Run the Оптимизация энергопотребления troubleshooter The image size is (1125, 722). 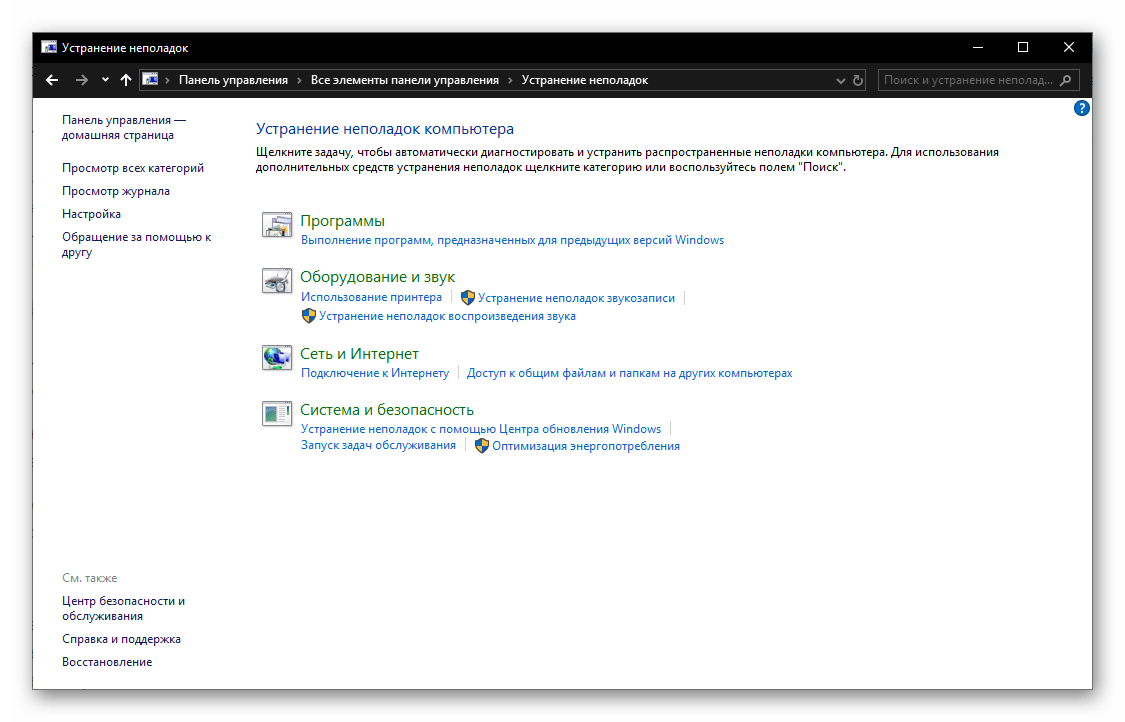tap(585, 445)
